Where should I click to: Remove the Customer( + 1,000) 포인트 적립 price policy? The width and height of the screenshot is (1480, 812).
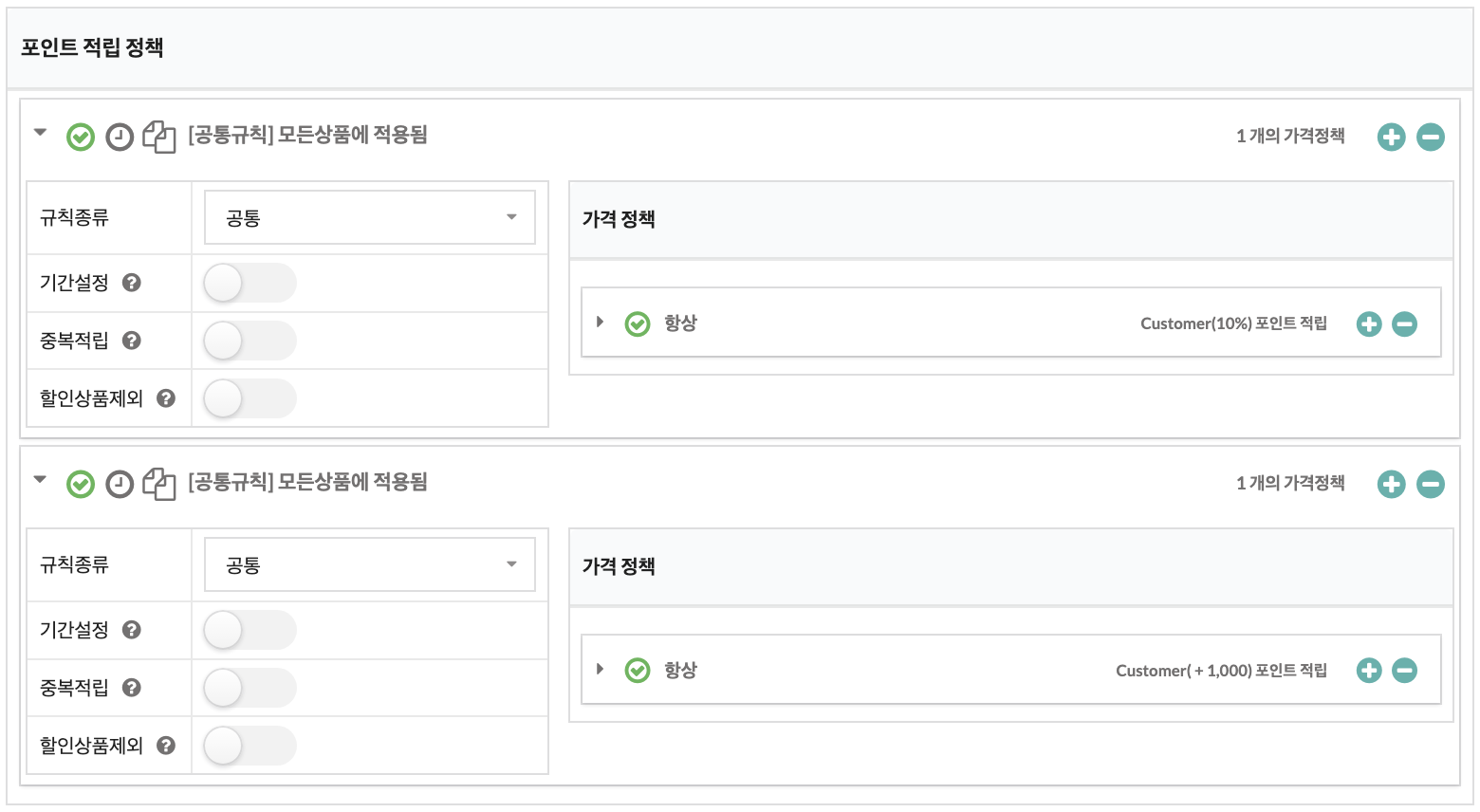click(x=1405, y=672)
